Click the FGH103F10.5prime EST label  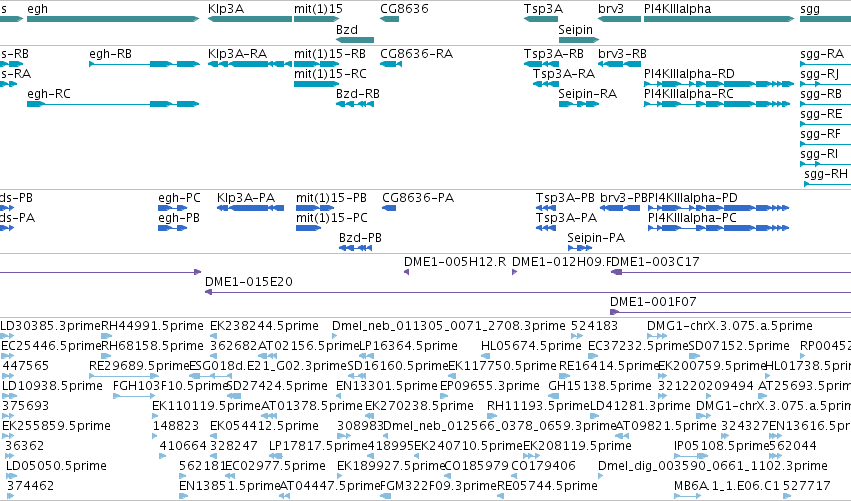(x=170, y=386)
